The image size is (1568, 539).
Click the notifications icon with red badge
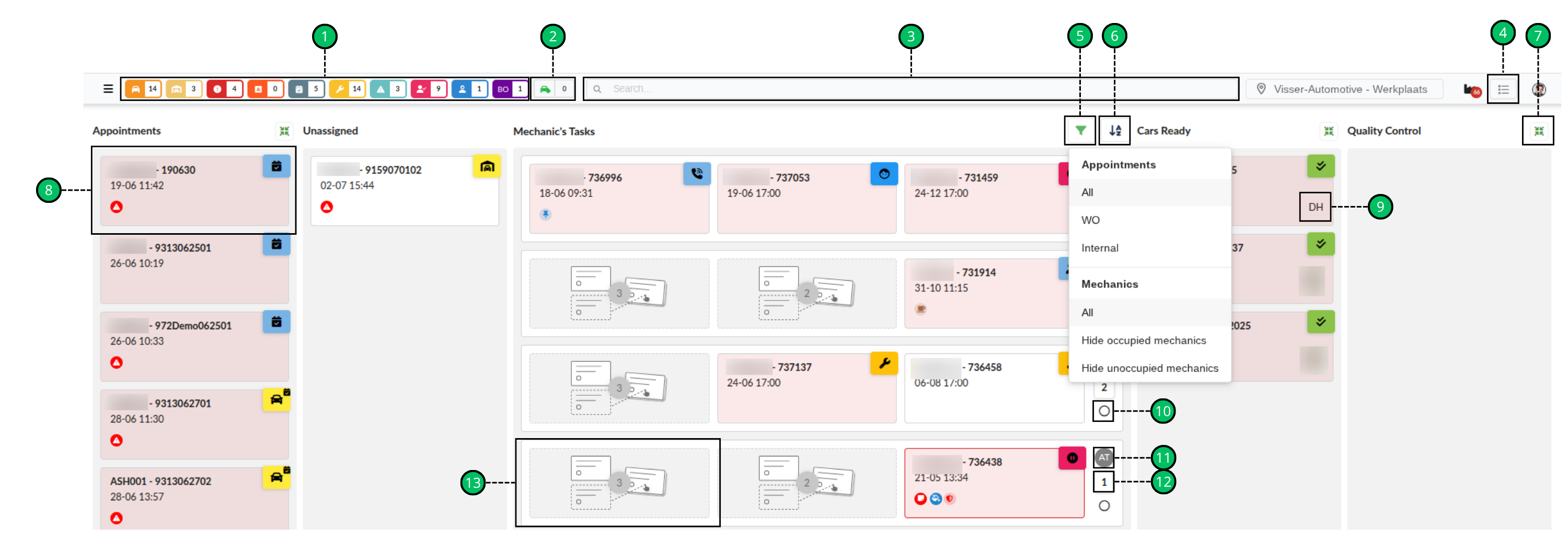tap(1471, 89)
